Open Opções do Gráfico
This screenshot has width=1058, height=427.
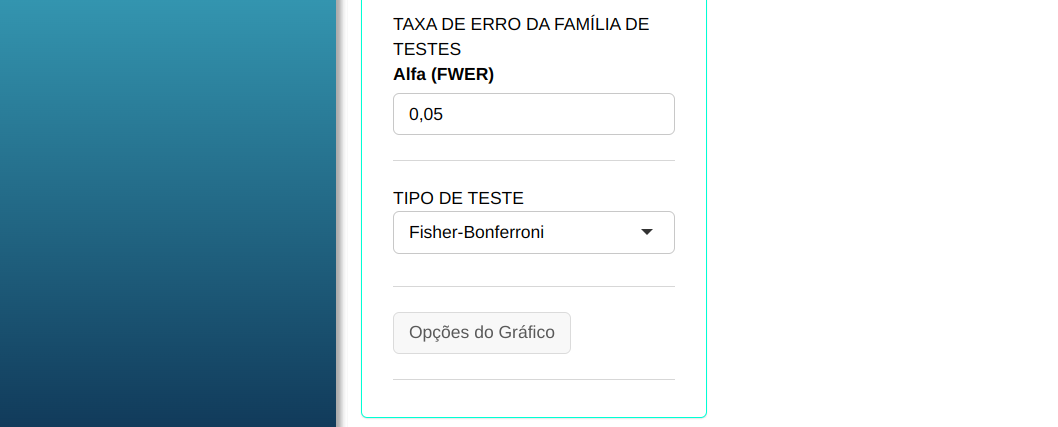tap(482, 333)
